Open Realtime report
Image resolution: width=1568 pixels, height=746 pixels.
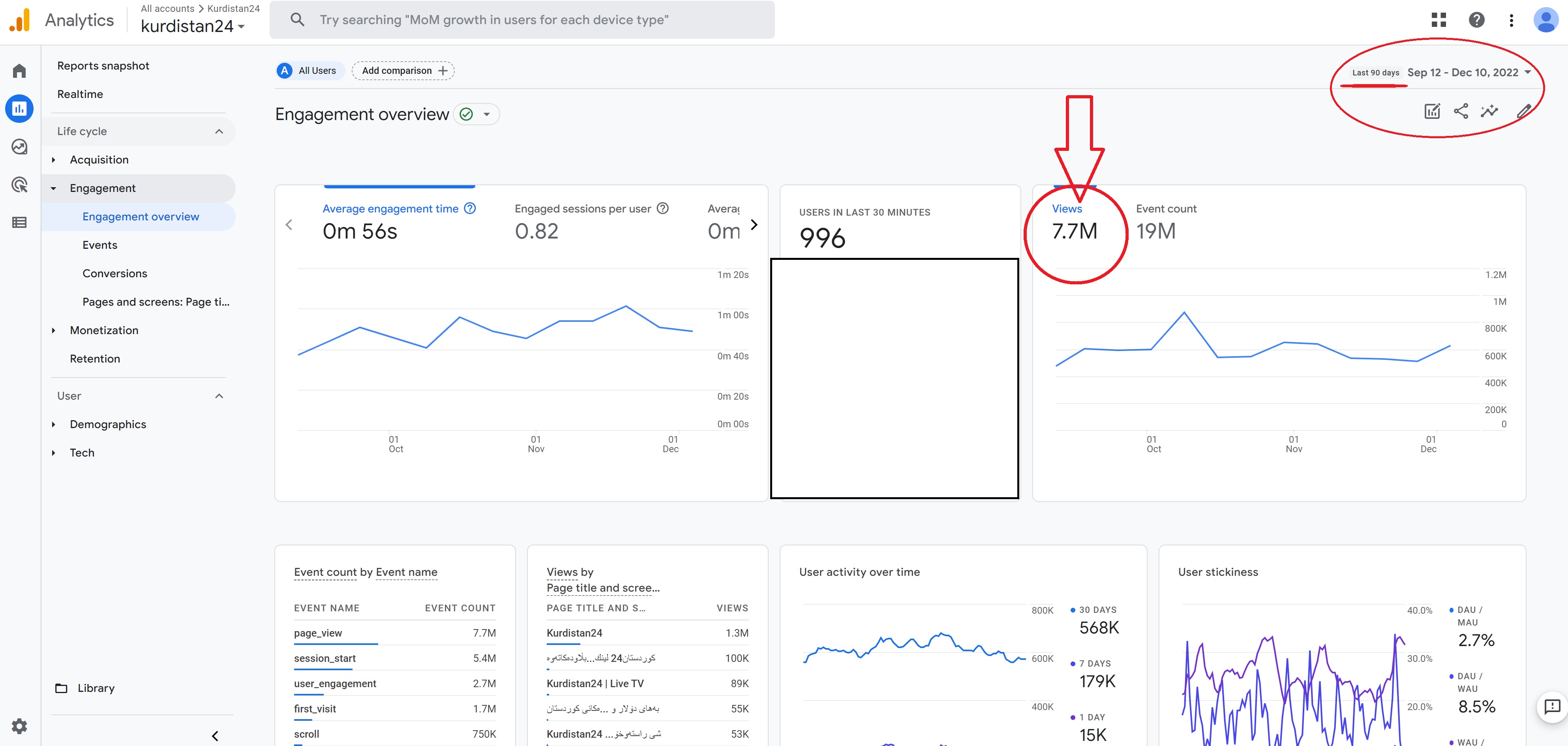pos(80,94)
